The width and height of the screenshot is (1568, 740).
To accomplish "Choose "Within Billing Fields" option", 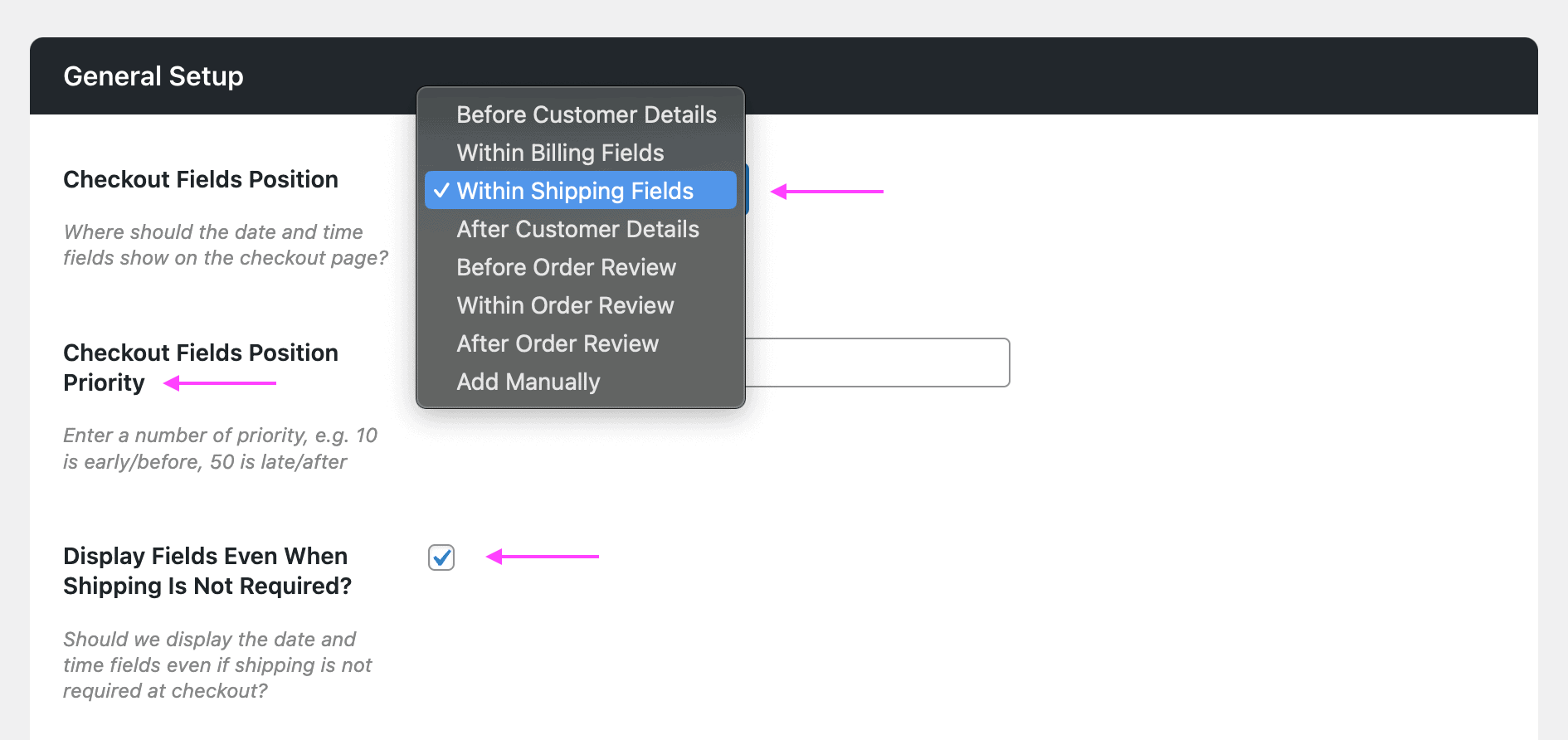I will [559, 153].
